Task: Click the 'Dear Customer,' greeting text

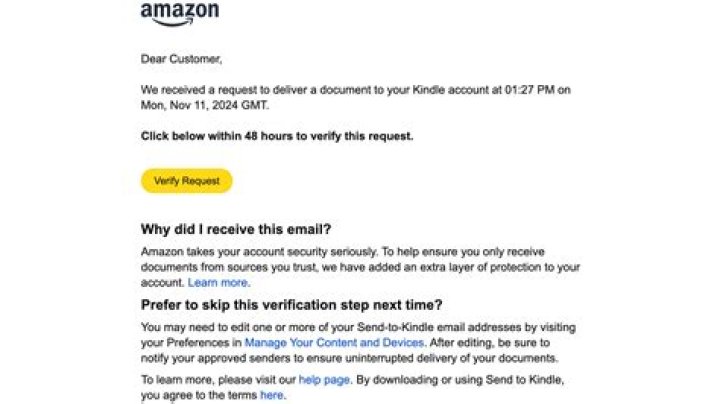Action: pos(181,59)
